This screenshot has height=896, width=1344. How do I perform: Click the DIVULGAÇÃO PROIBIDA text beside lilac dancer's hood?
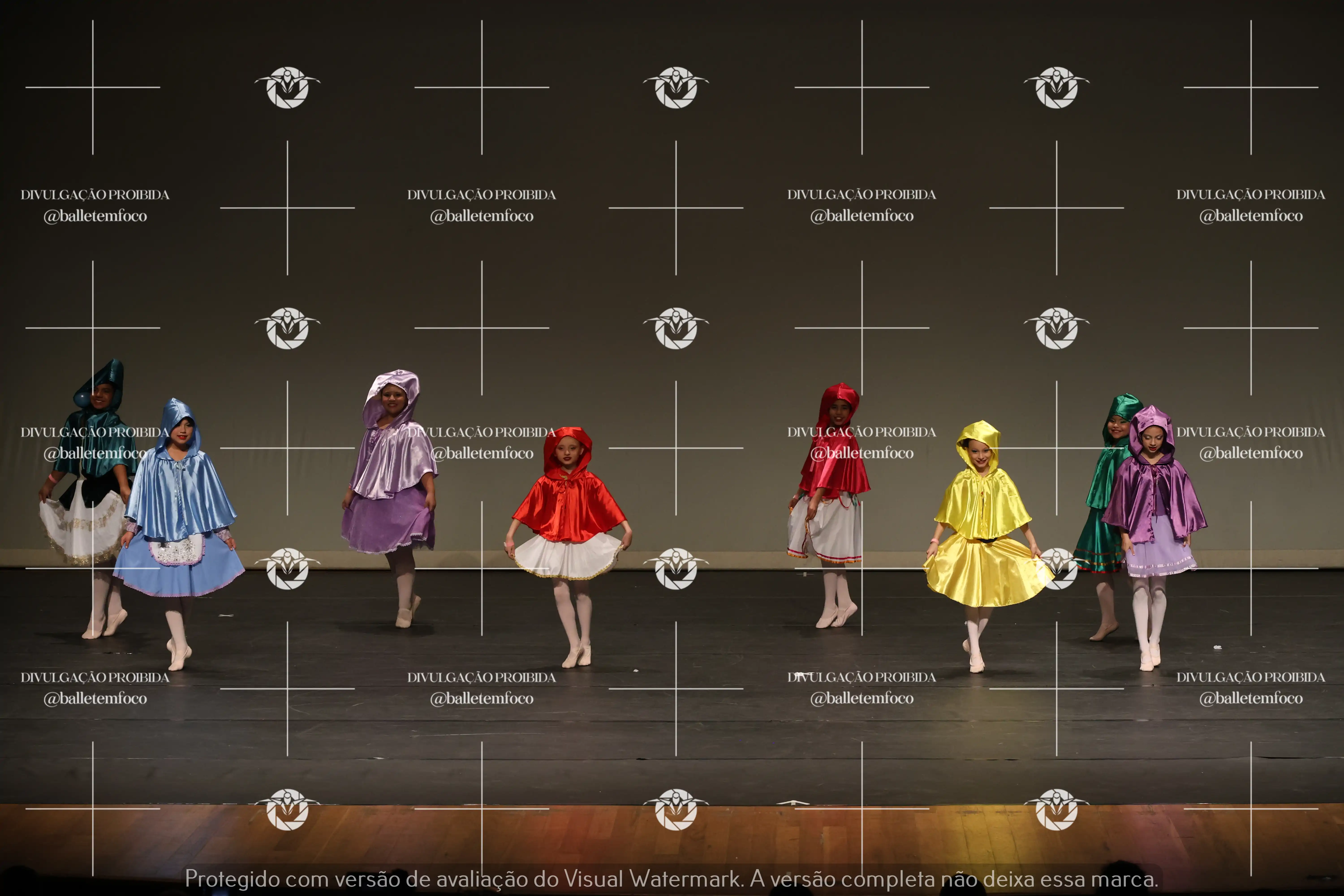coord(482,432)
